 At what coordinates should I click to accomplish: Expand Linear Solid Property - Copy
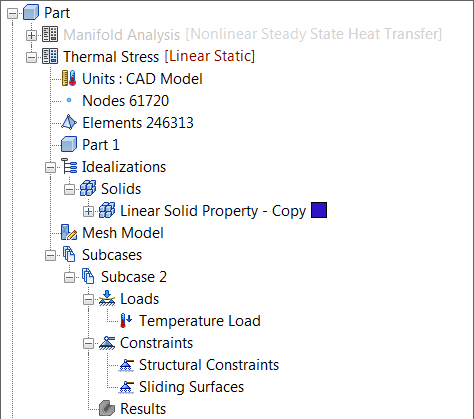click(88, 211)
